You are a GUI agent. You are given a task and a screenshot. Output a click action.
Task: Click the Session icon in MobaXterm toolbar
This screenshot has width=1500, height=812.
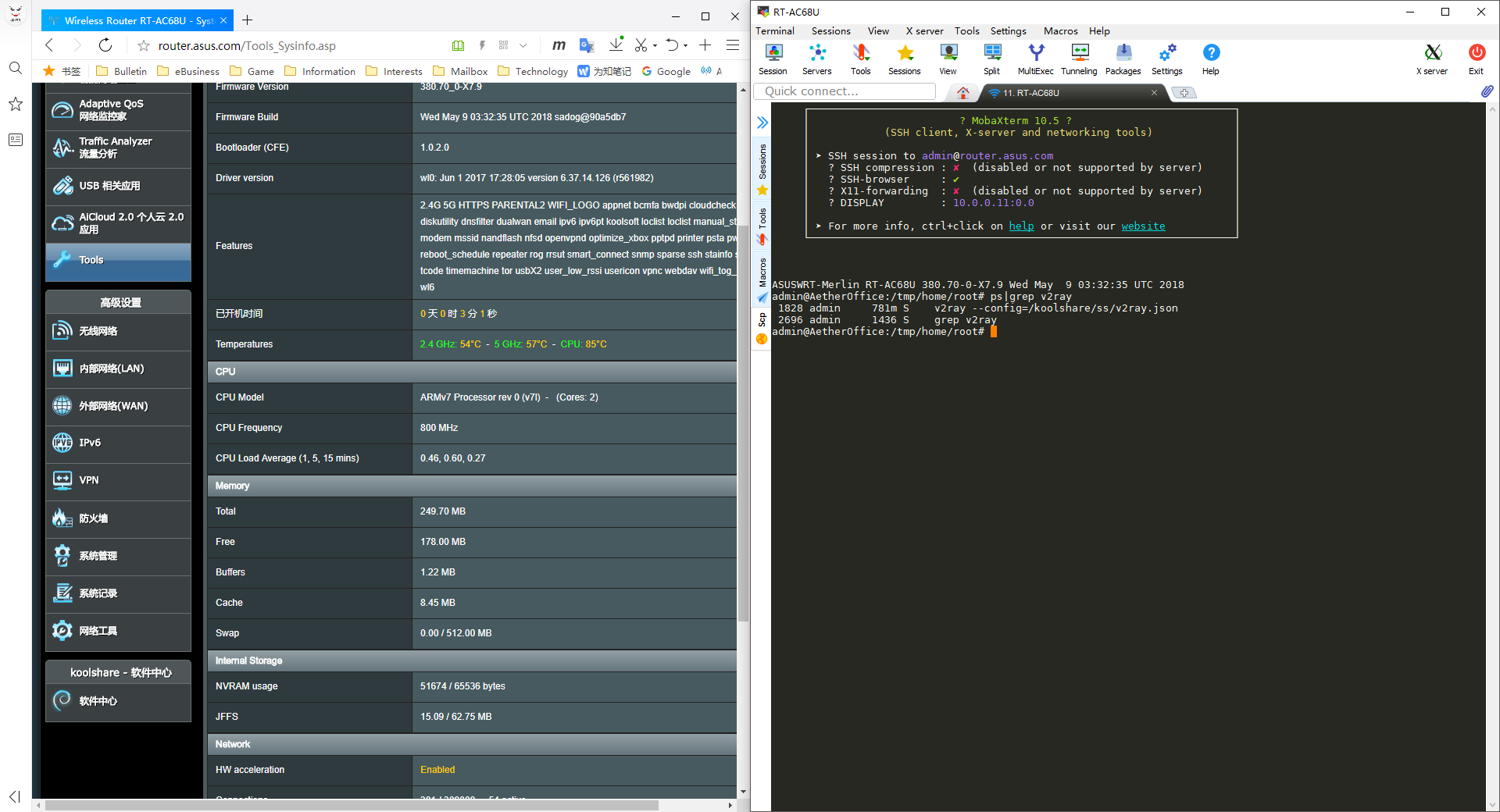pyautogui.click(x=773, y=59)
